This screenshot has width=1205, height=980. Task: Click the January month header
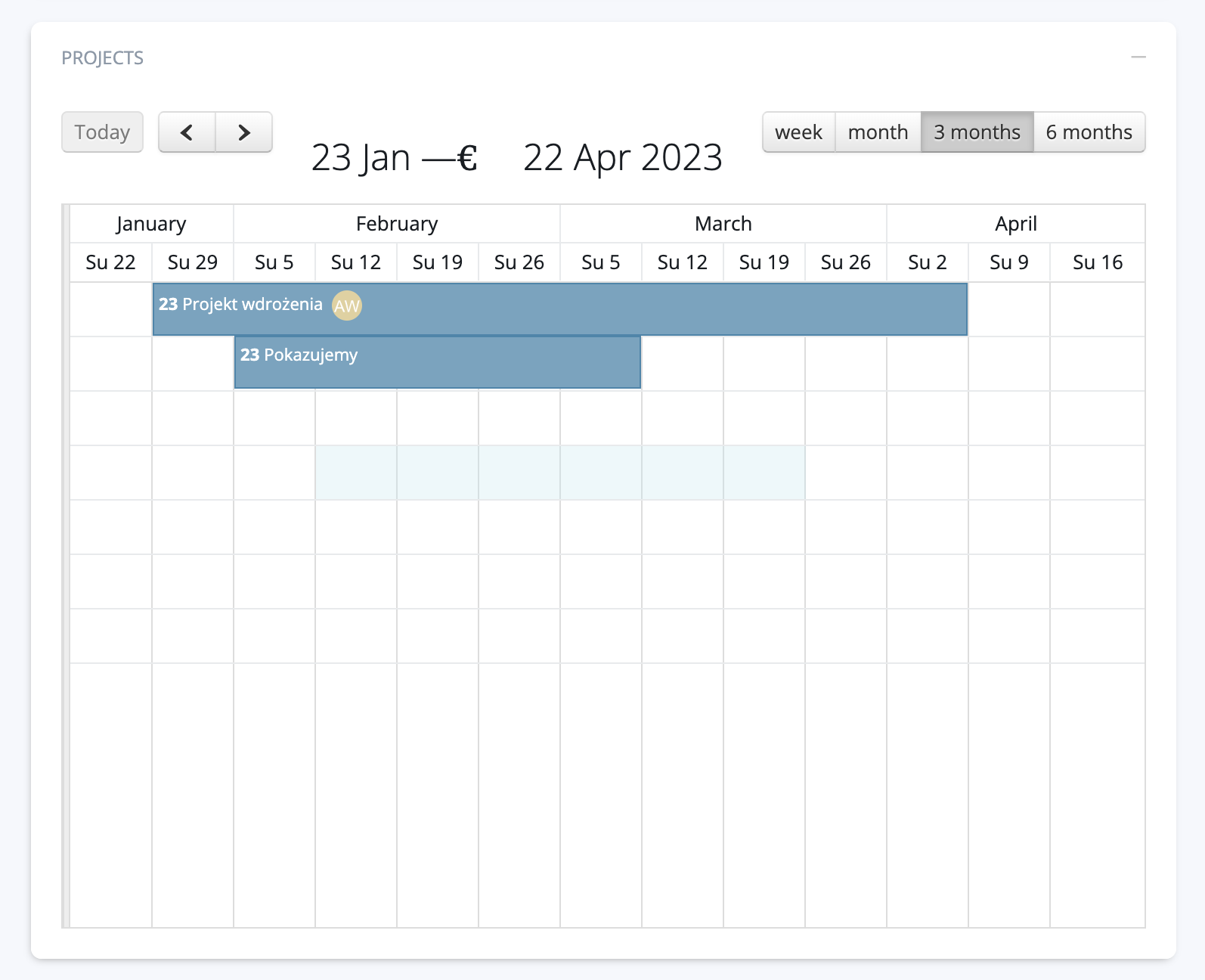[x=151, y=224]
